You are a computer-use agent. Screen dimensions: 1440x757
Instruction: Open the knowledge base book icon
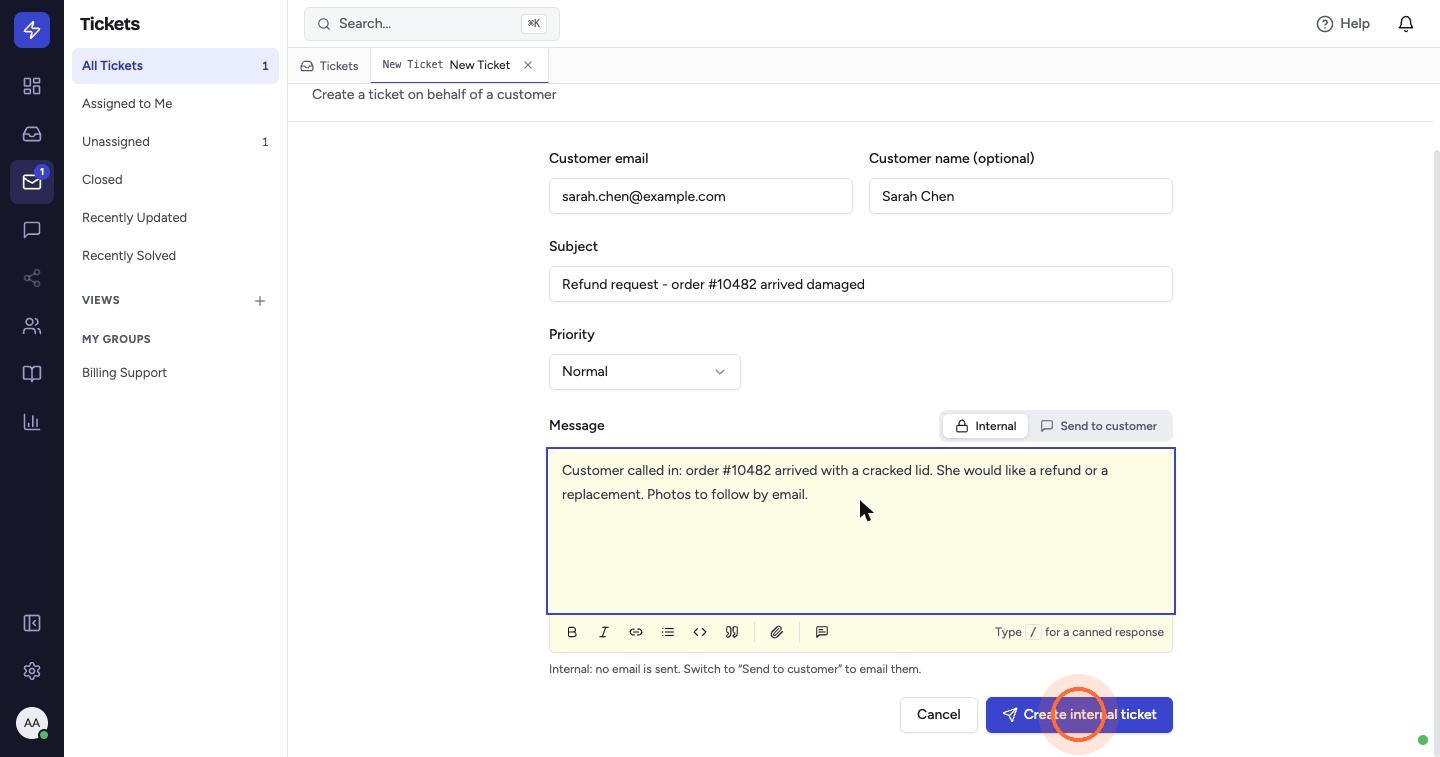tap(32, 374)
